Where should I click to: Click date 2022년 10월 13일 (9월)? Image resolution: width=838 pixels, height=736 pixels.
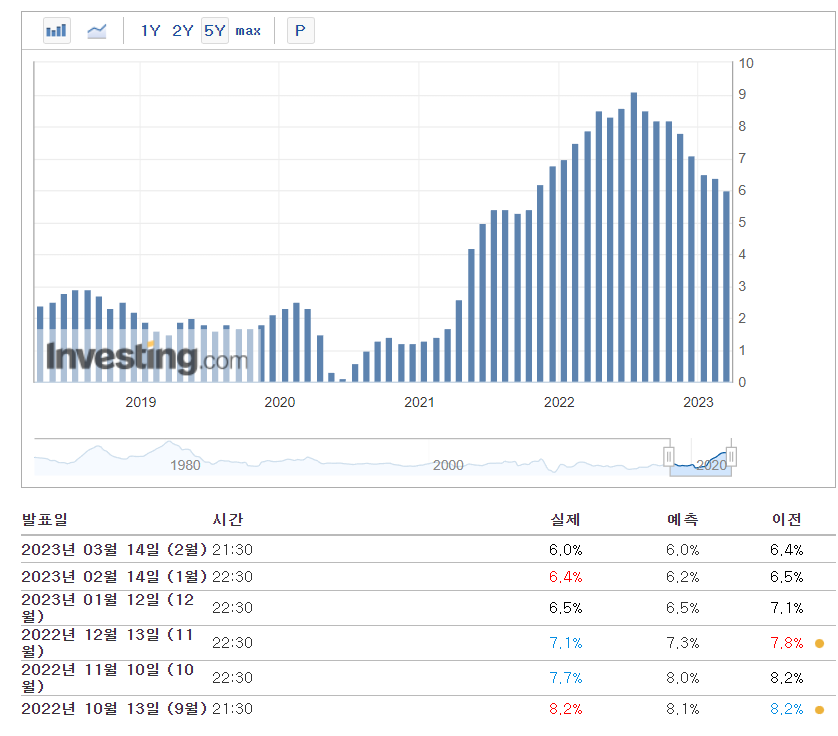[114, 709]
